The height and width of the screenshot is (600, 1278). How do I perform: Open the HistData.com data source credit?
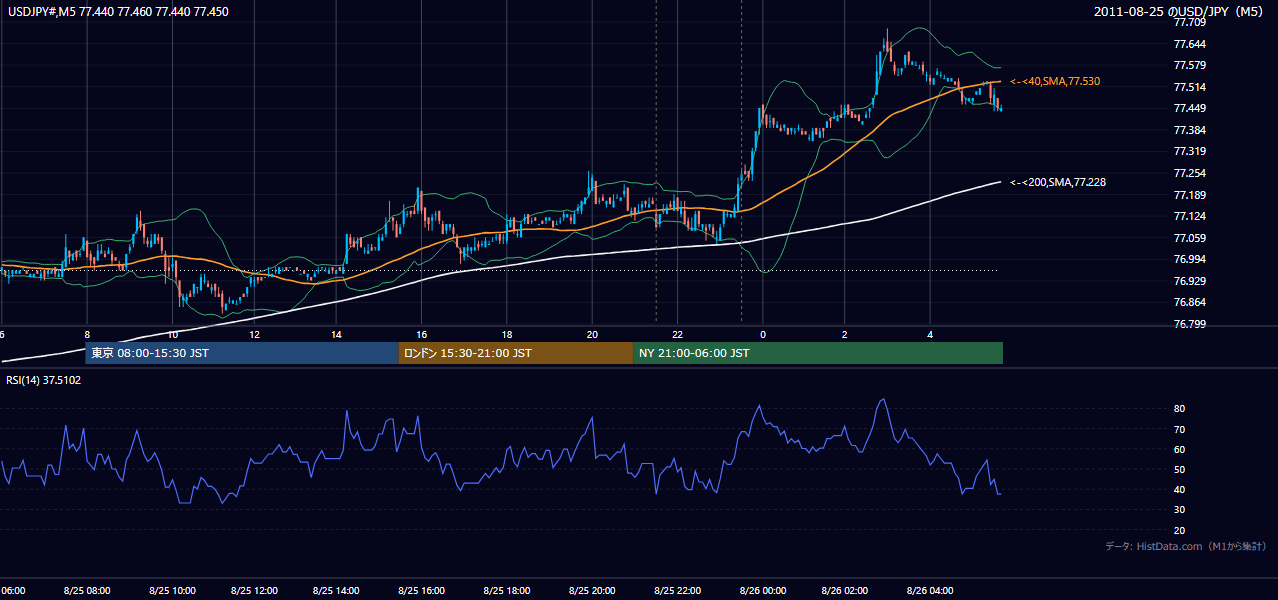tap(1185, 546)
